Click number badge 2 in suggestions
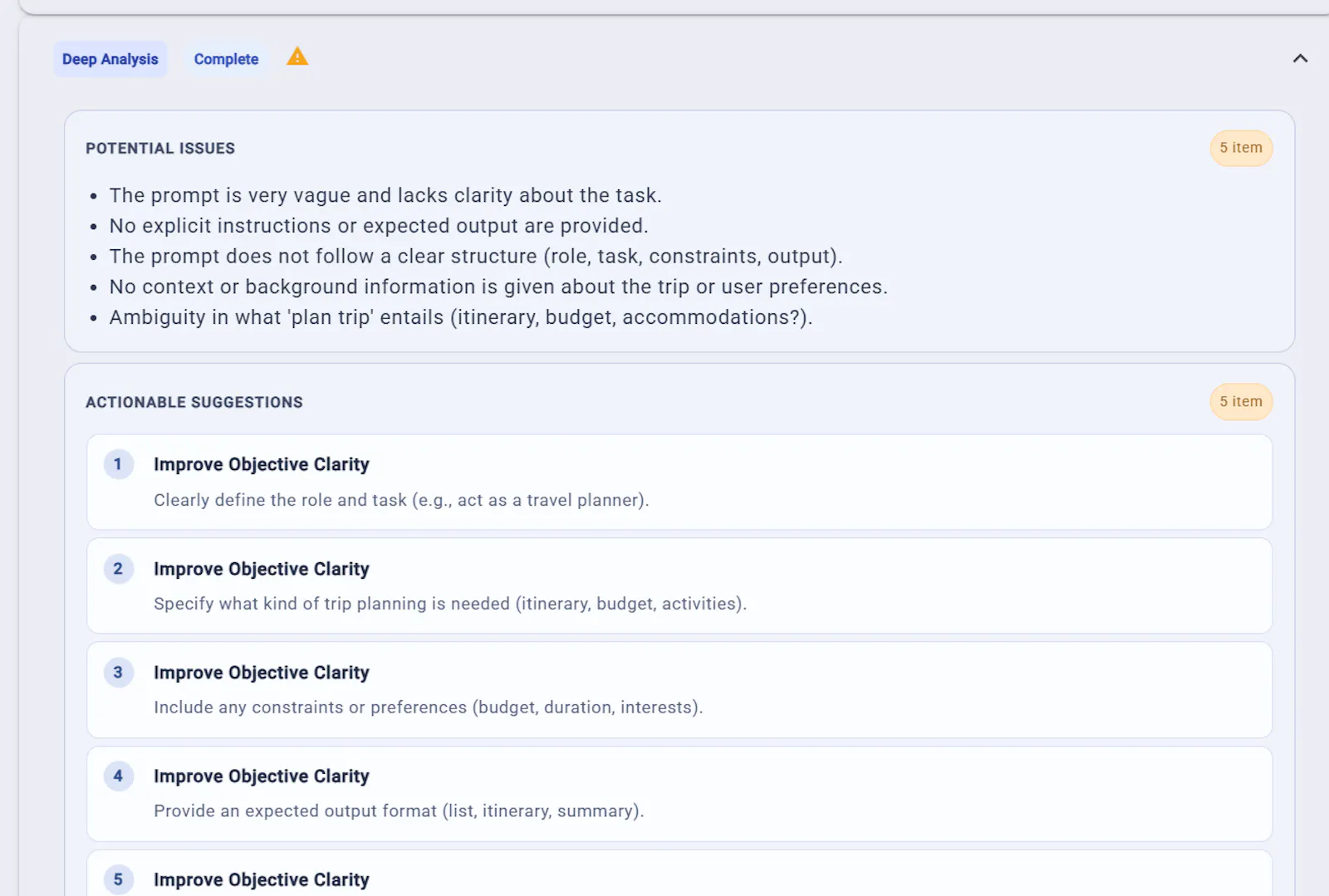 118,569
